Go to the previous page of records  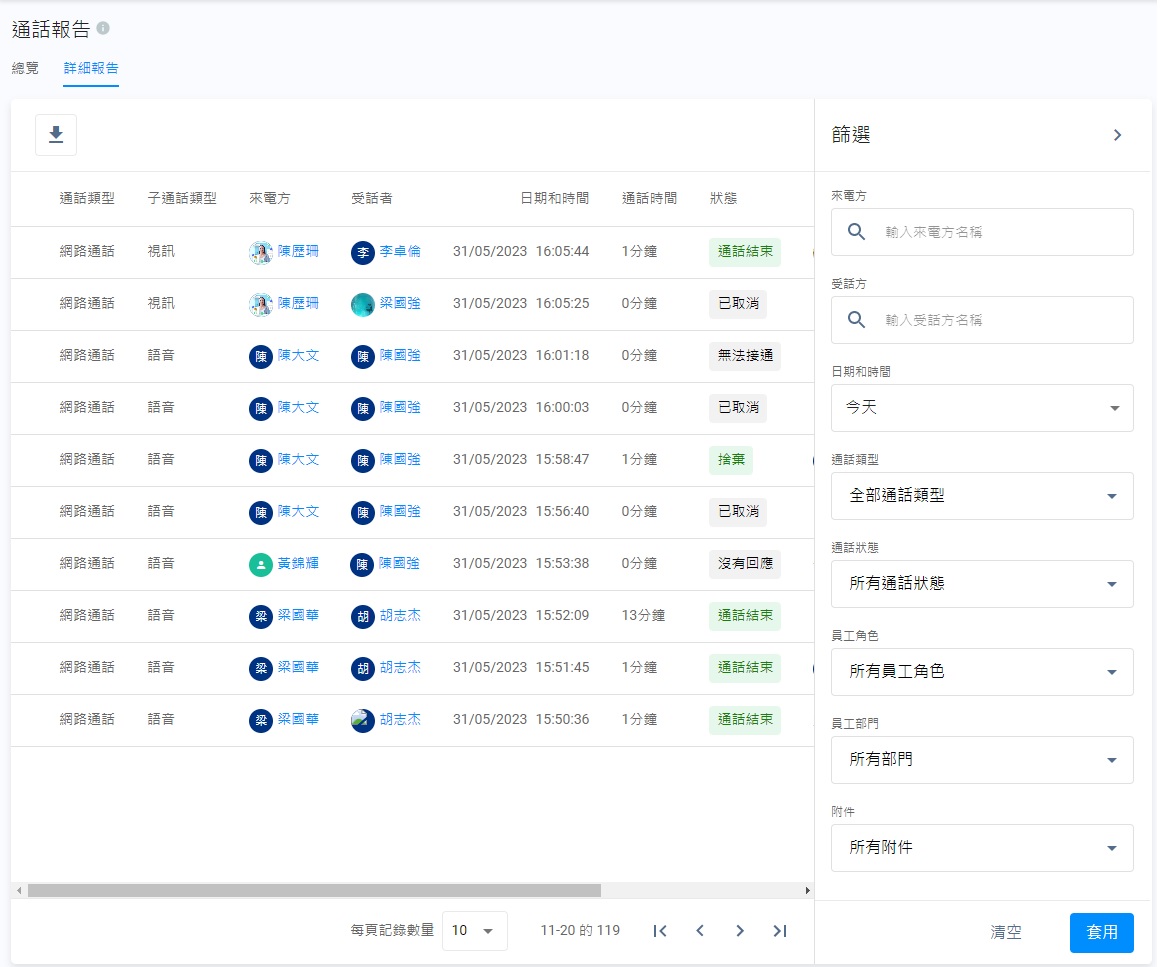(700, 931)
